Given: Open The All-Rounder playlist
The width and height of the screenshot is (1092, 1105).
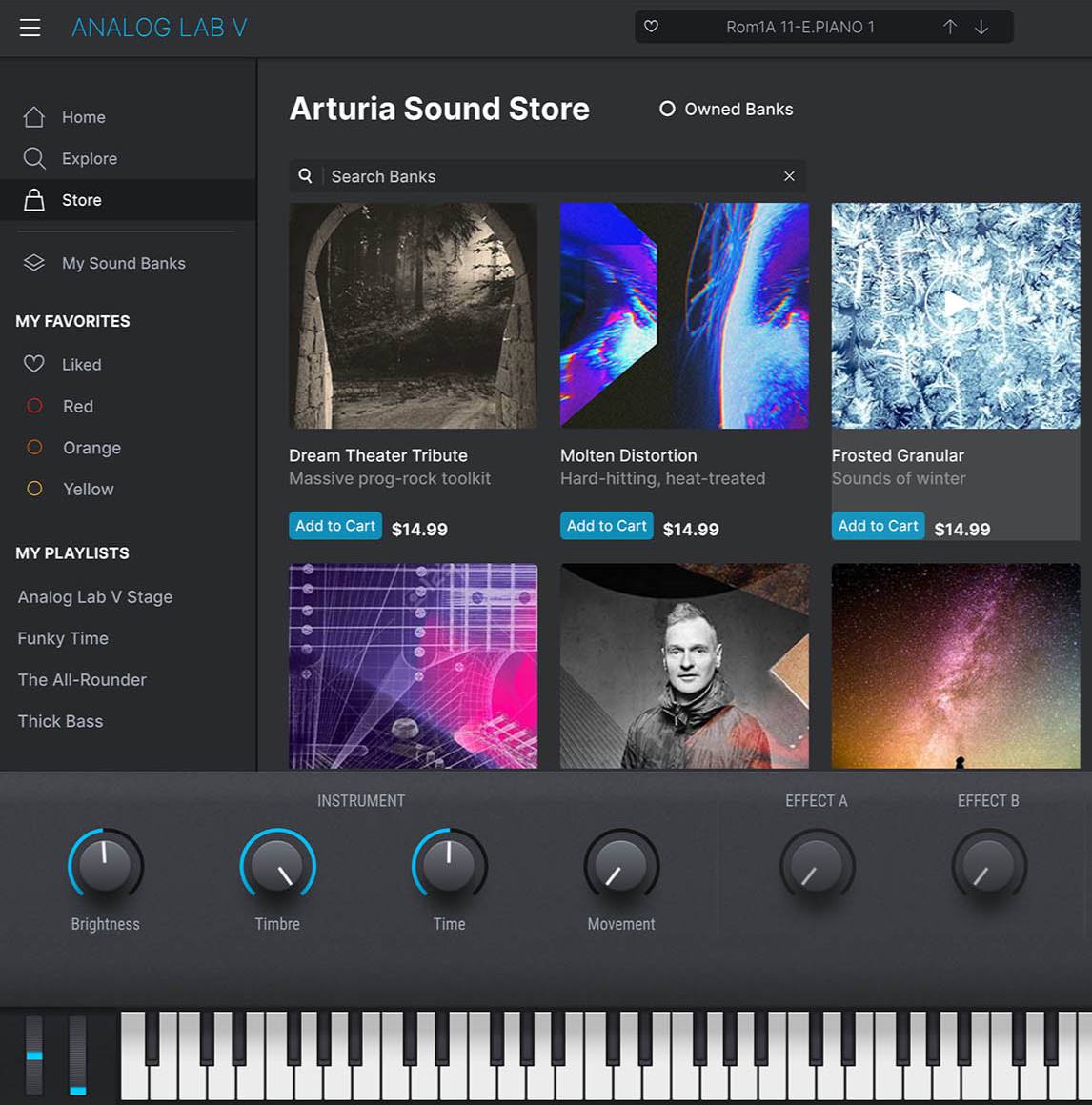Looking at the screenshot, I should [83, 680].
